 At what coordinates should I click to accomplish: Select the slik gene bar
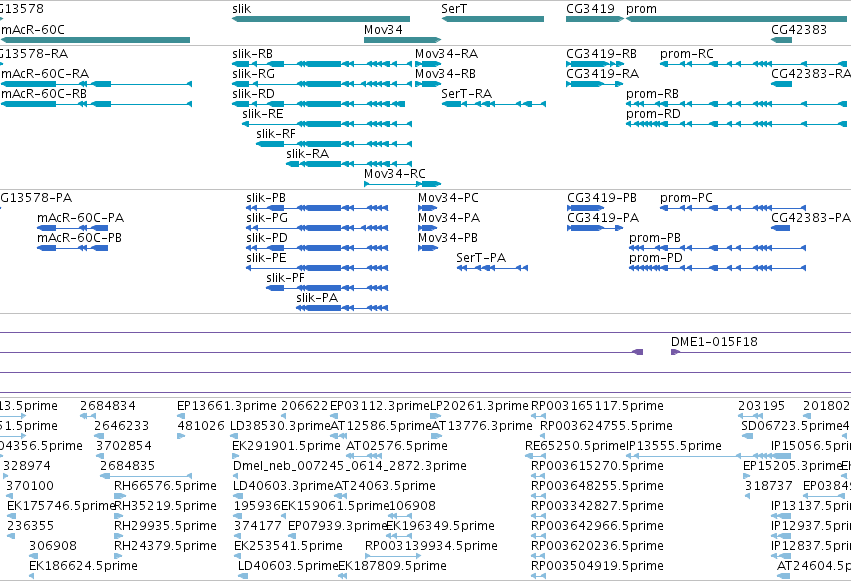tap(321, 19)
